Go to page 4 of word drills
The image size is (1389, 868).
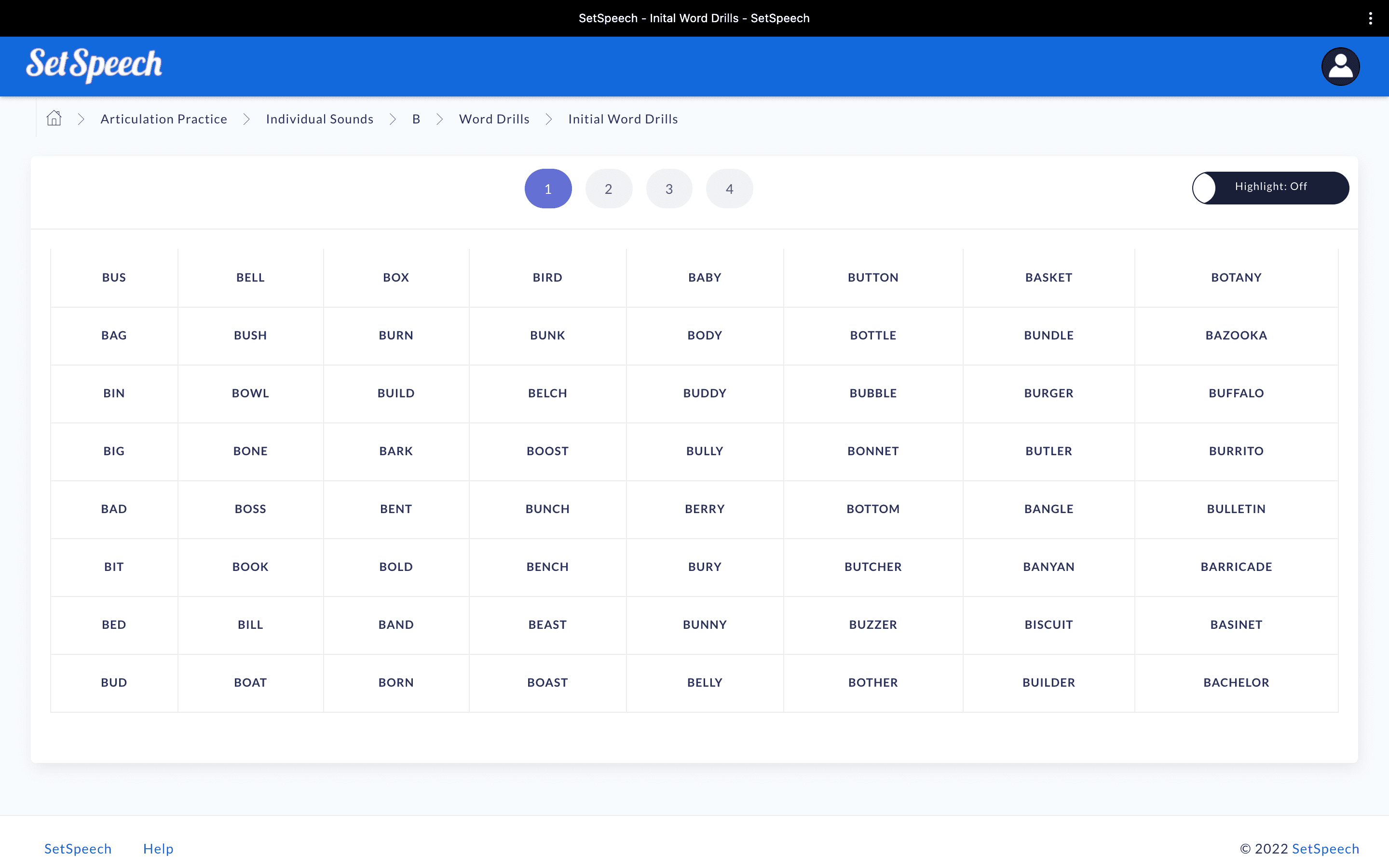coord(729,189)
